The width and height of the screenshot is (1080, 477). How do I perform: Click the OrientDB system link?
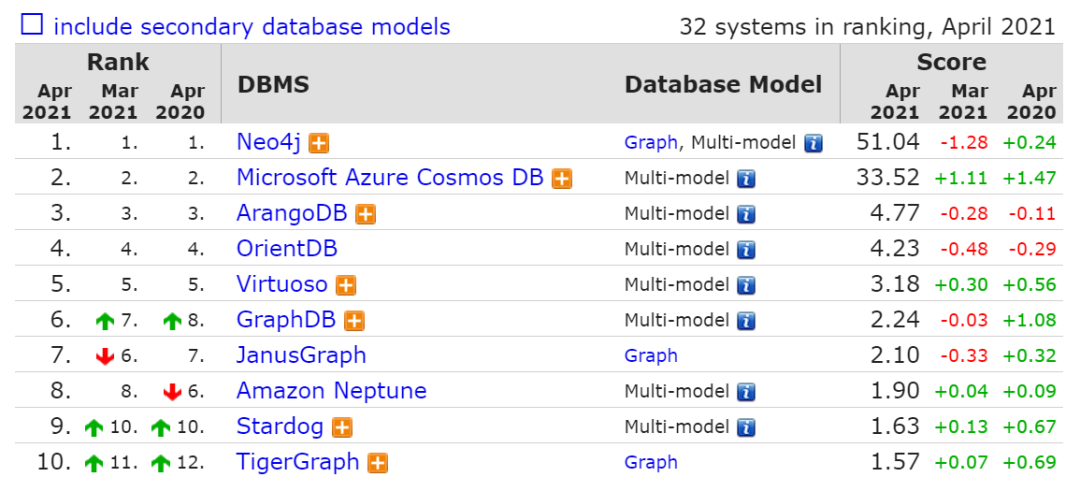coord(287,249)
